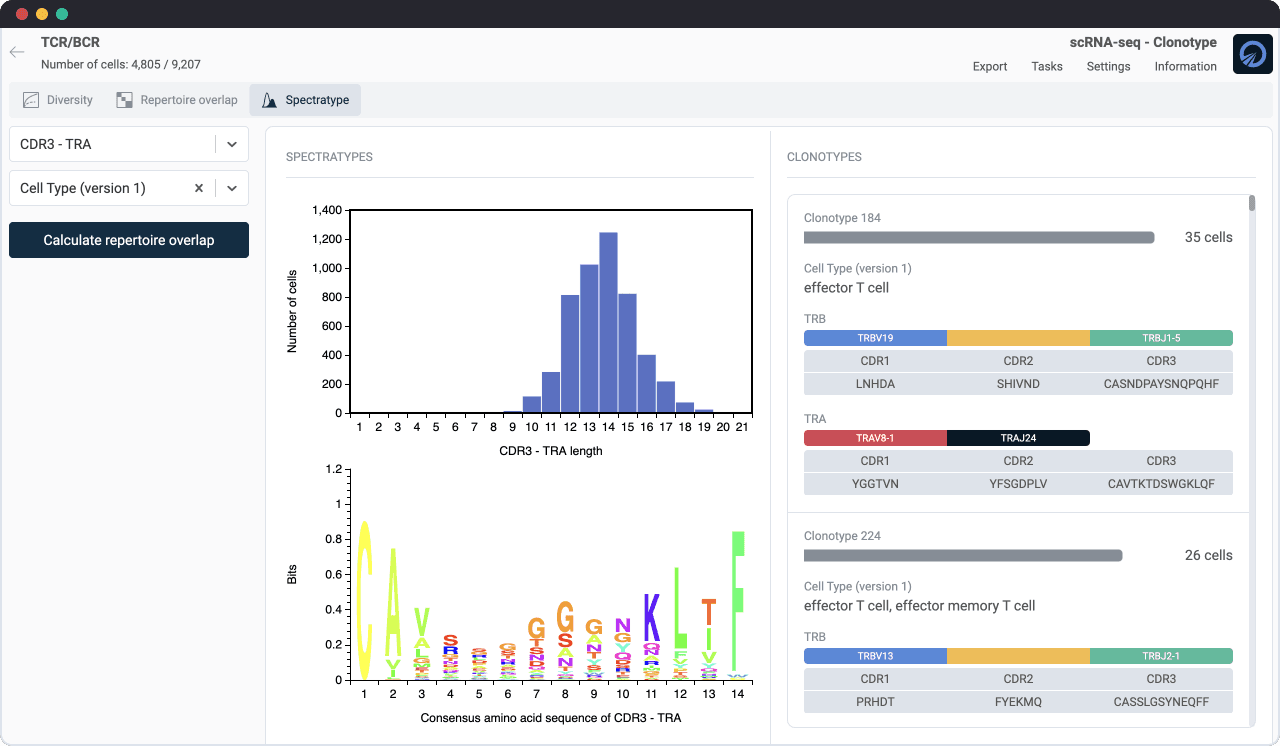The height and width of the screenshot is (746, 1280).
Task: Click the YGGTVN CDR1 sequence
Action: click(x=875, y=484)
